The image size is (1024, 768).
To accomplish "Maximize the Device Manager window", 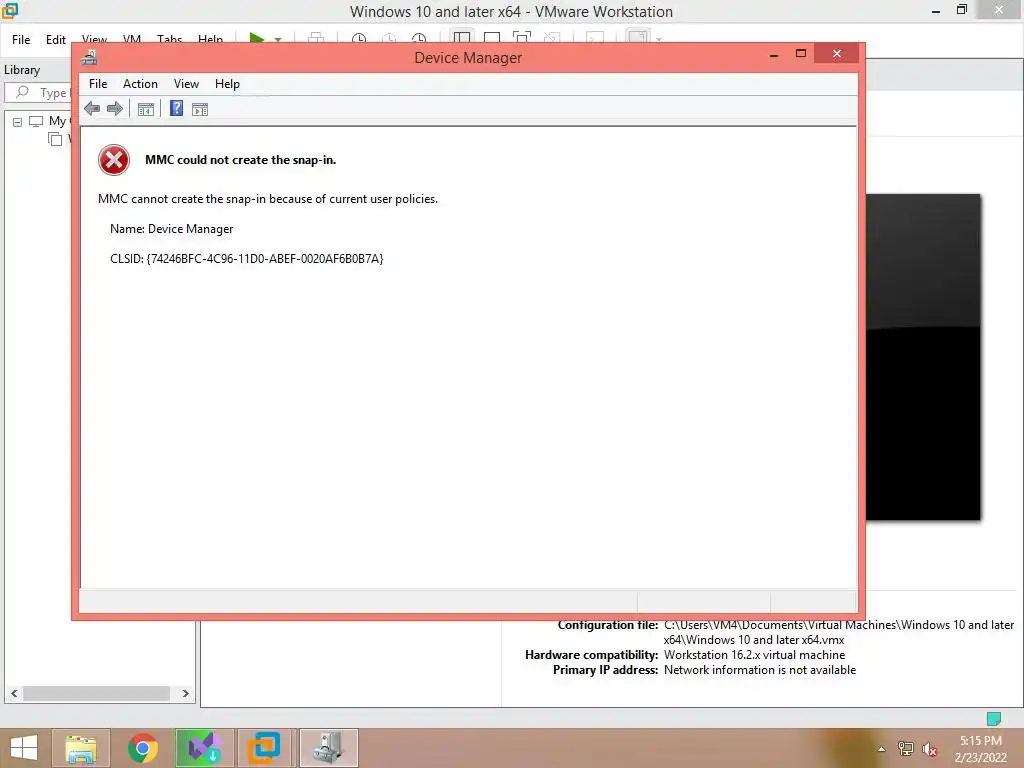I will [x=801, y=54].
